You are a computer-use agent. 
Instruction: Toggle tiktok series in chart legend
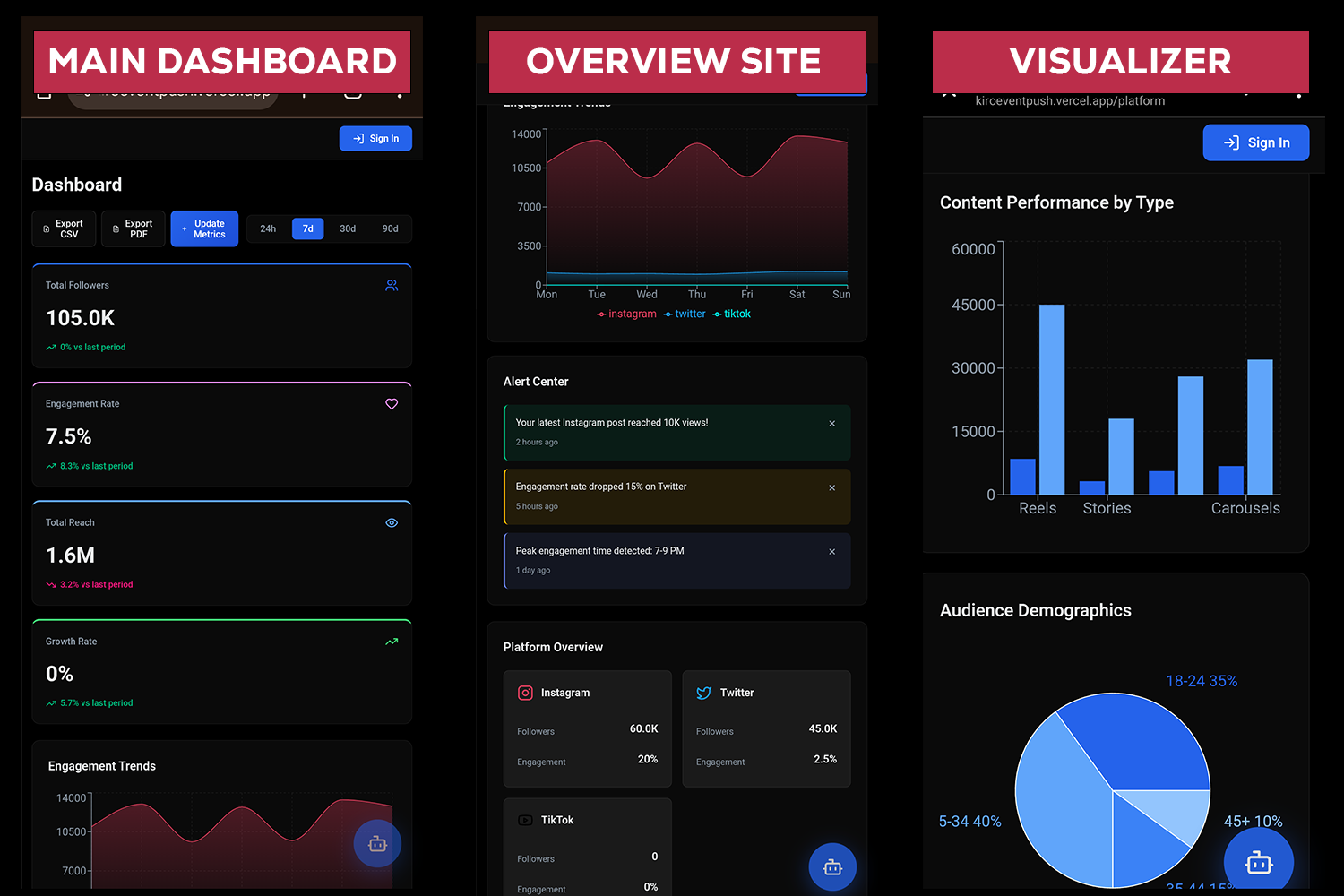(731, 314)
